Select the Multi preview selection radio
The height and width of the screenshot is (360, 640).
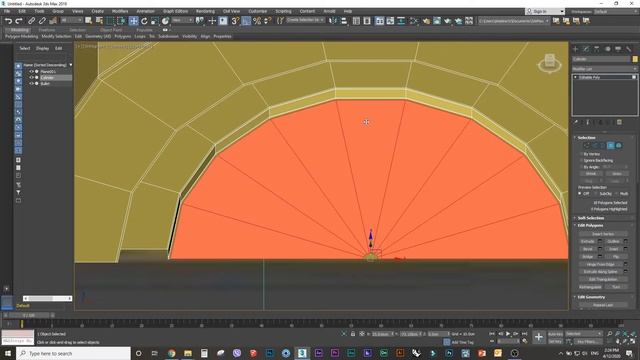pos(617,193)
